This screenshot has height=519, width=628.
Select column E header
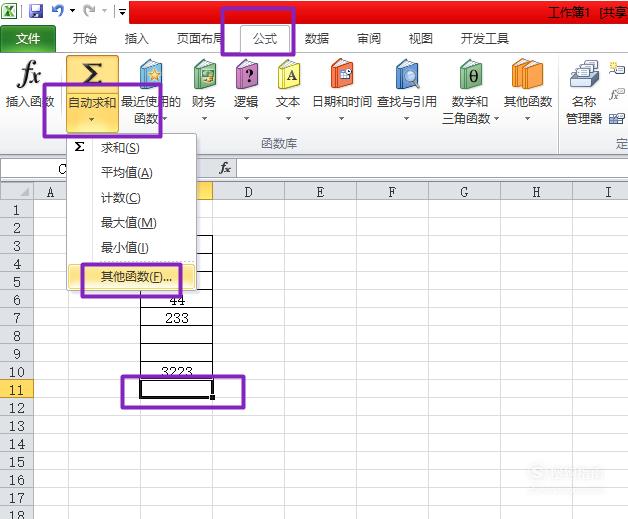(x=320, y=192)
